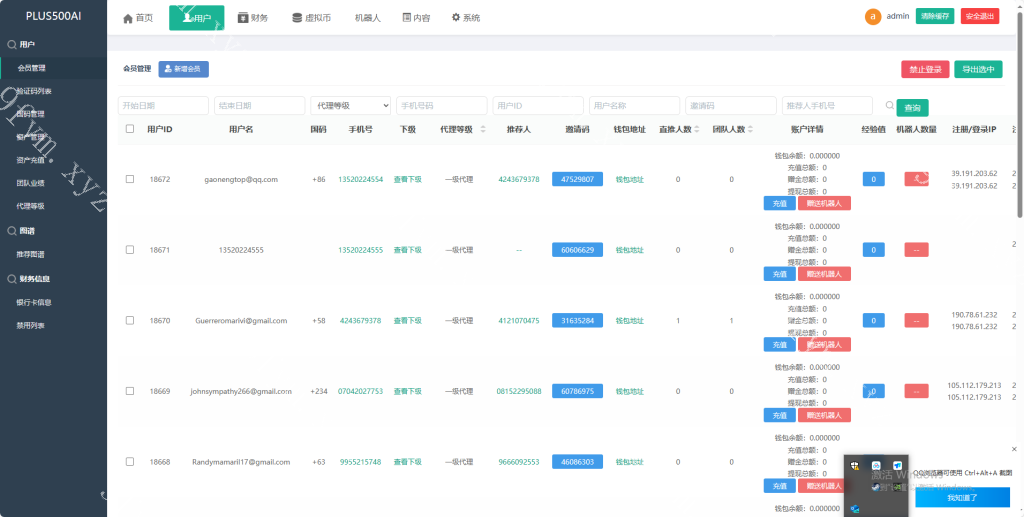Open 钱包地址 link for user 18671
The width and height of the screenshot is (1024, 517).
630,250
